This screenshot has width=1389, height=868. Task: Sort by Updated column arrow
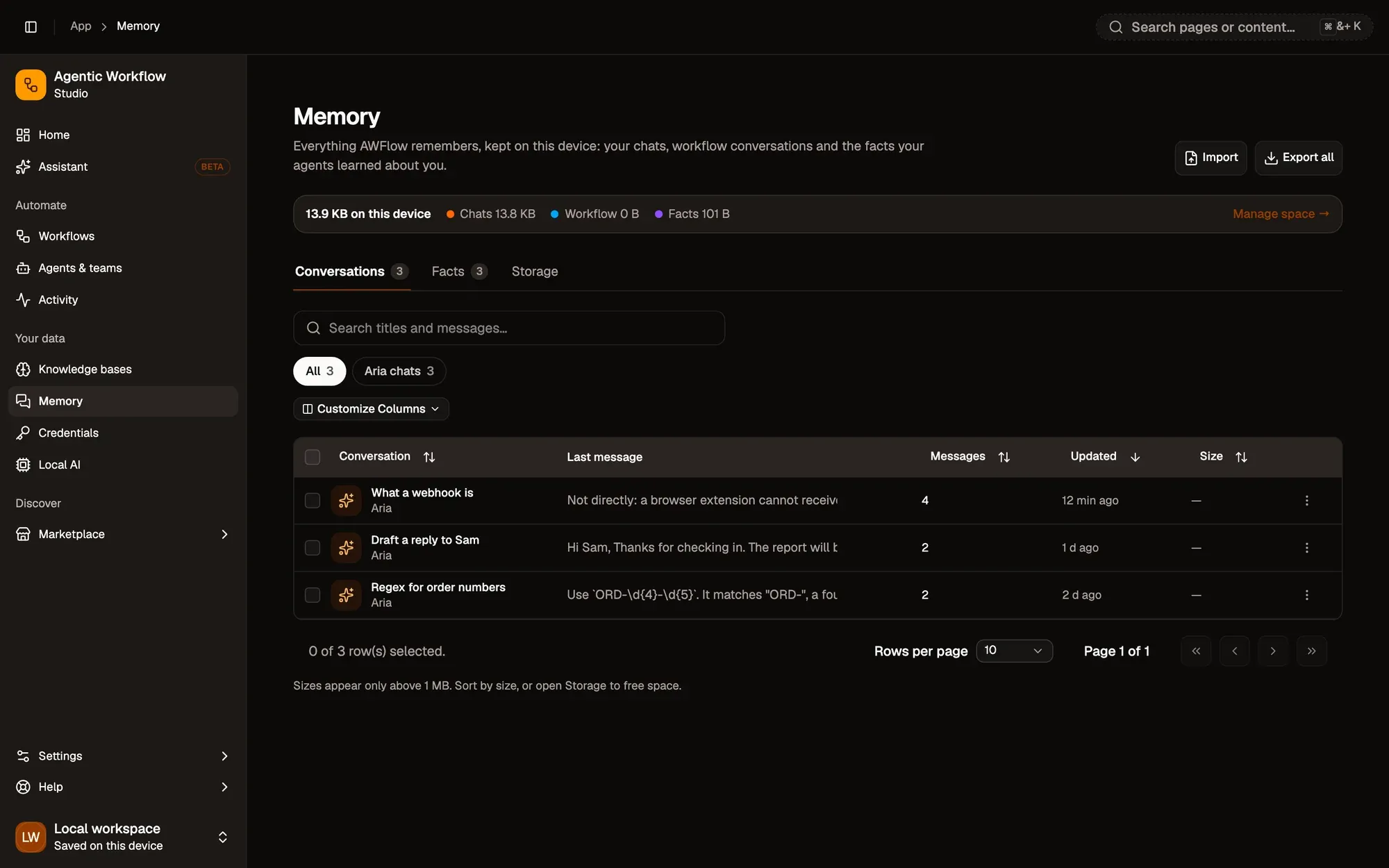click(x=1135, y=457)
